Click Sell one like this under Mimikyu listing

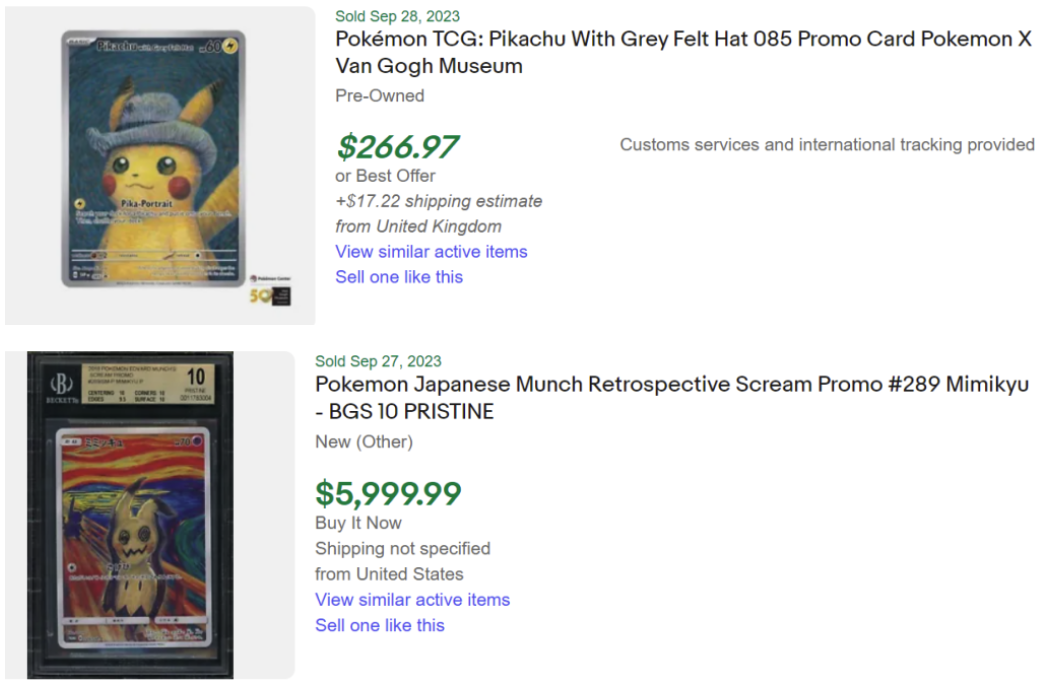379,625
